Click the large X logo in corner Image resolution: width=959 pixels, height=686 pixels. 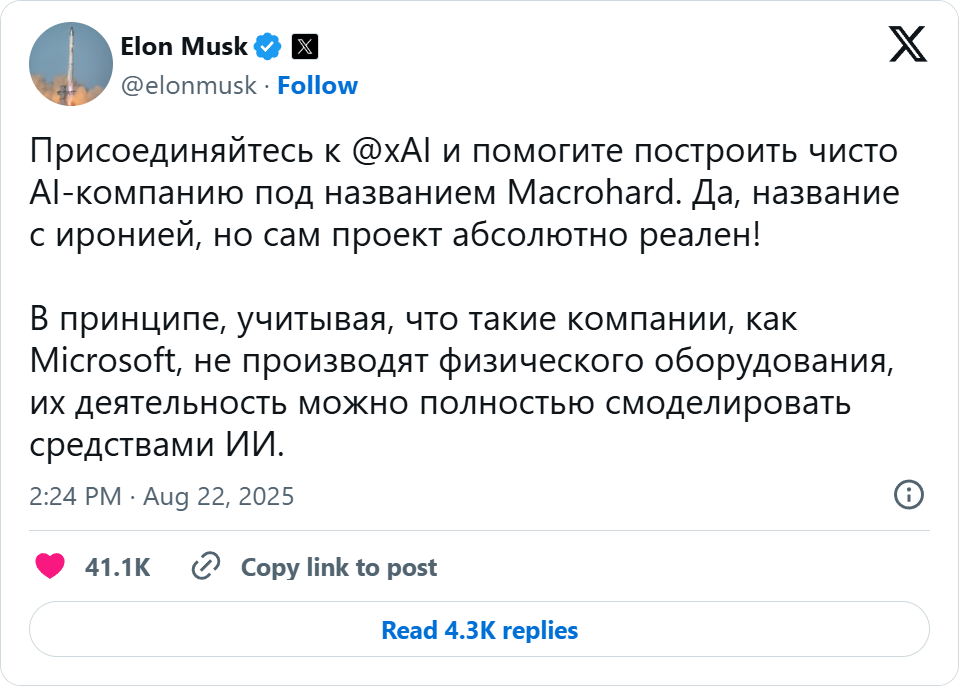[907, 46]
